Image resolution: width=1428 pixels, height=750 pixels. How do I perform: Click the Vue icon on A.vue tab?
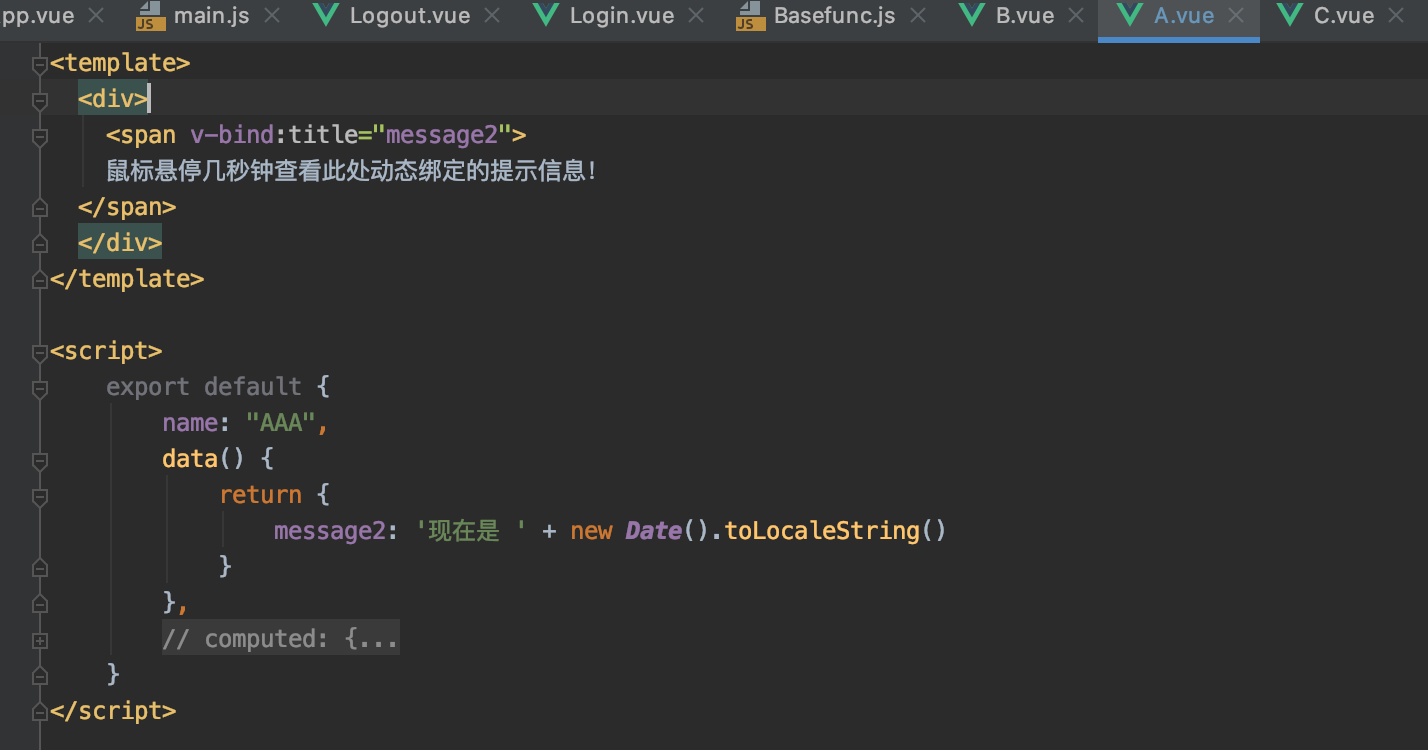tap(1130, 16)
